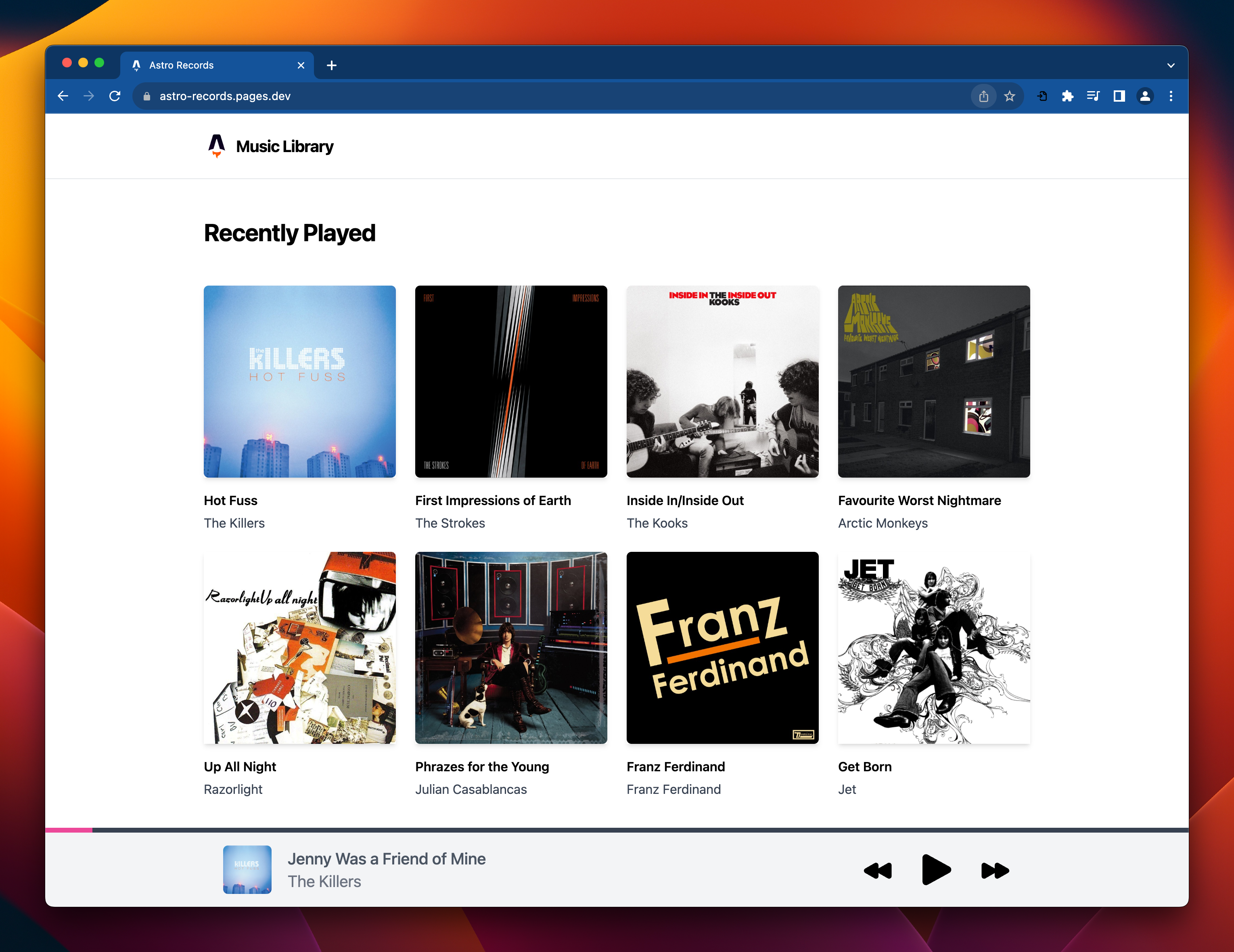Screen dimensions: 1234x952
Task: Open the browser Extensions puzzle icon
Action: (x=1067, y=96)
